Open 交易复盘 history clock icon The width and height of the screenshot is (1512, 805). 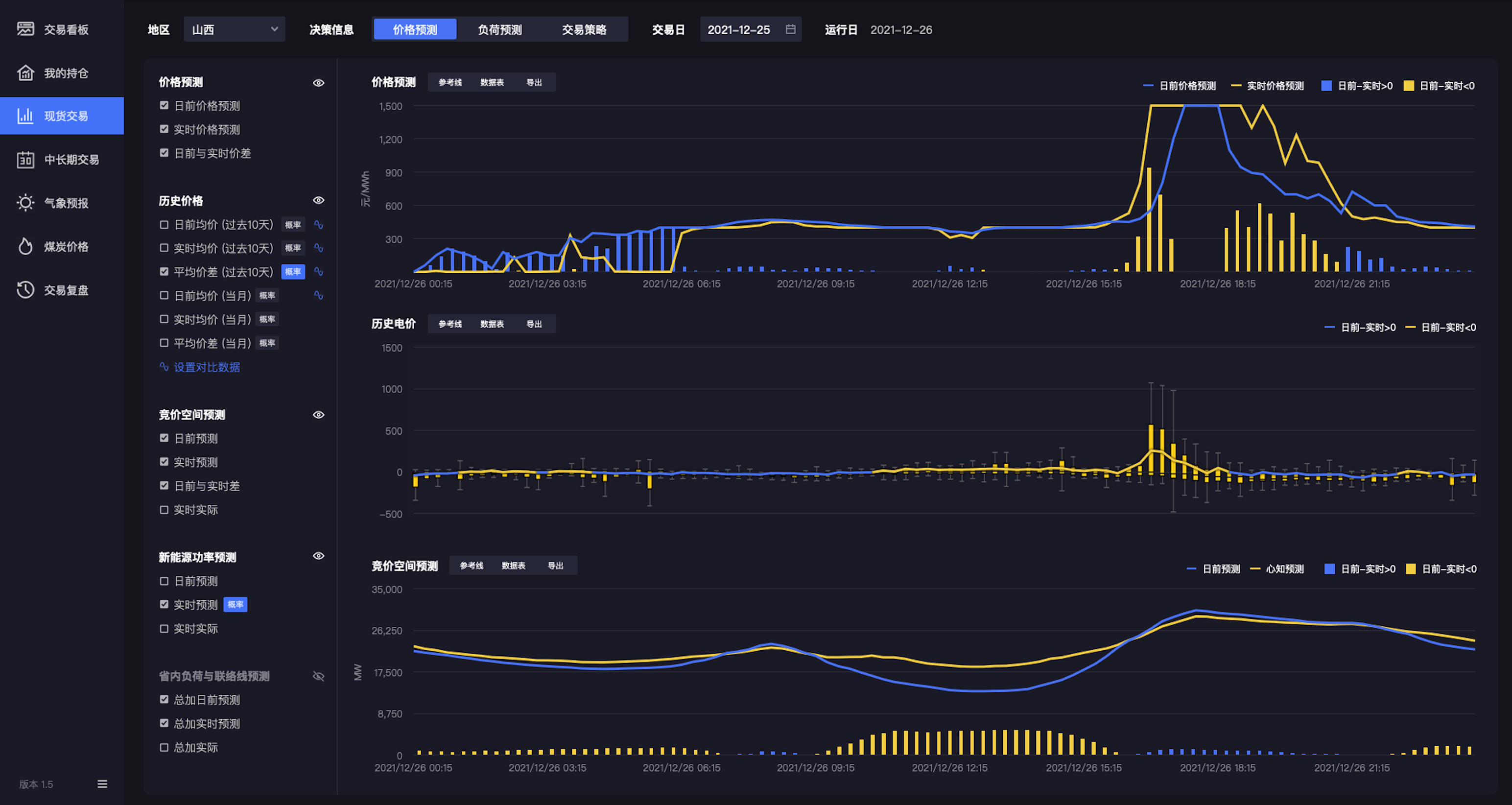click(25, 289)
